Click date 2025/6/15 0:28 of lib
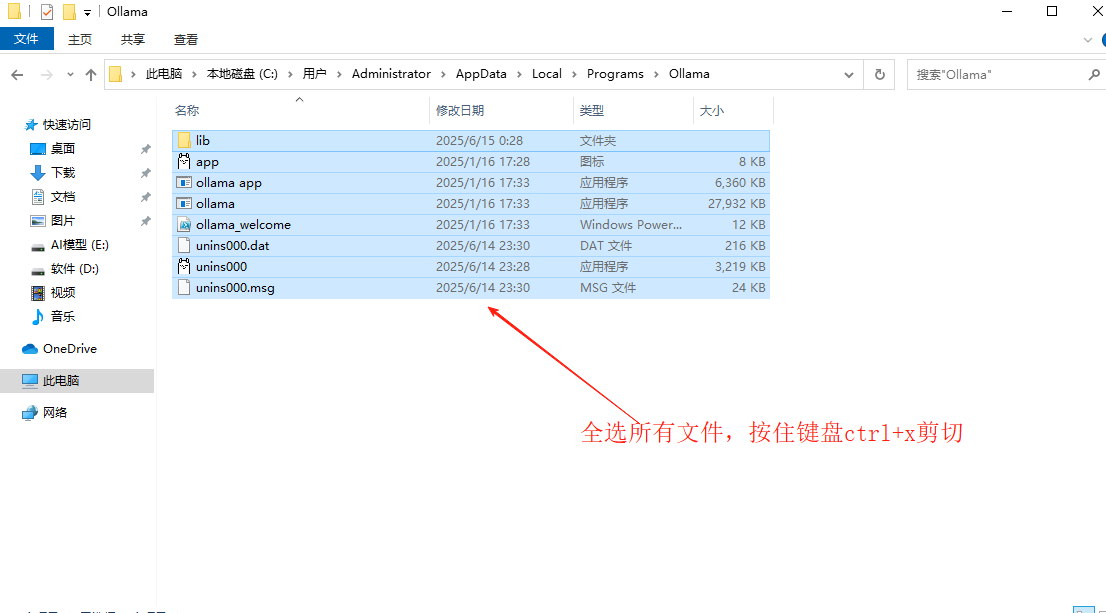Viewport: 1106px width, 613px height. (x=479, y=140)
